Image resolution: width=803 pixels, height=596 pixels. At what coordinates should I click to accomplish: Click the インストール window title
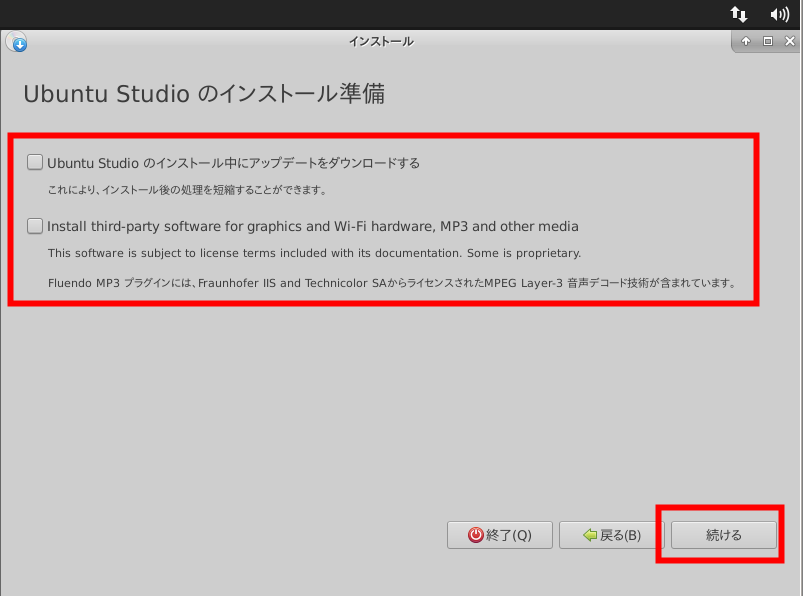(382, 41)
